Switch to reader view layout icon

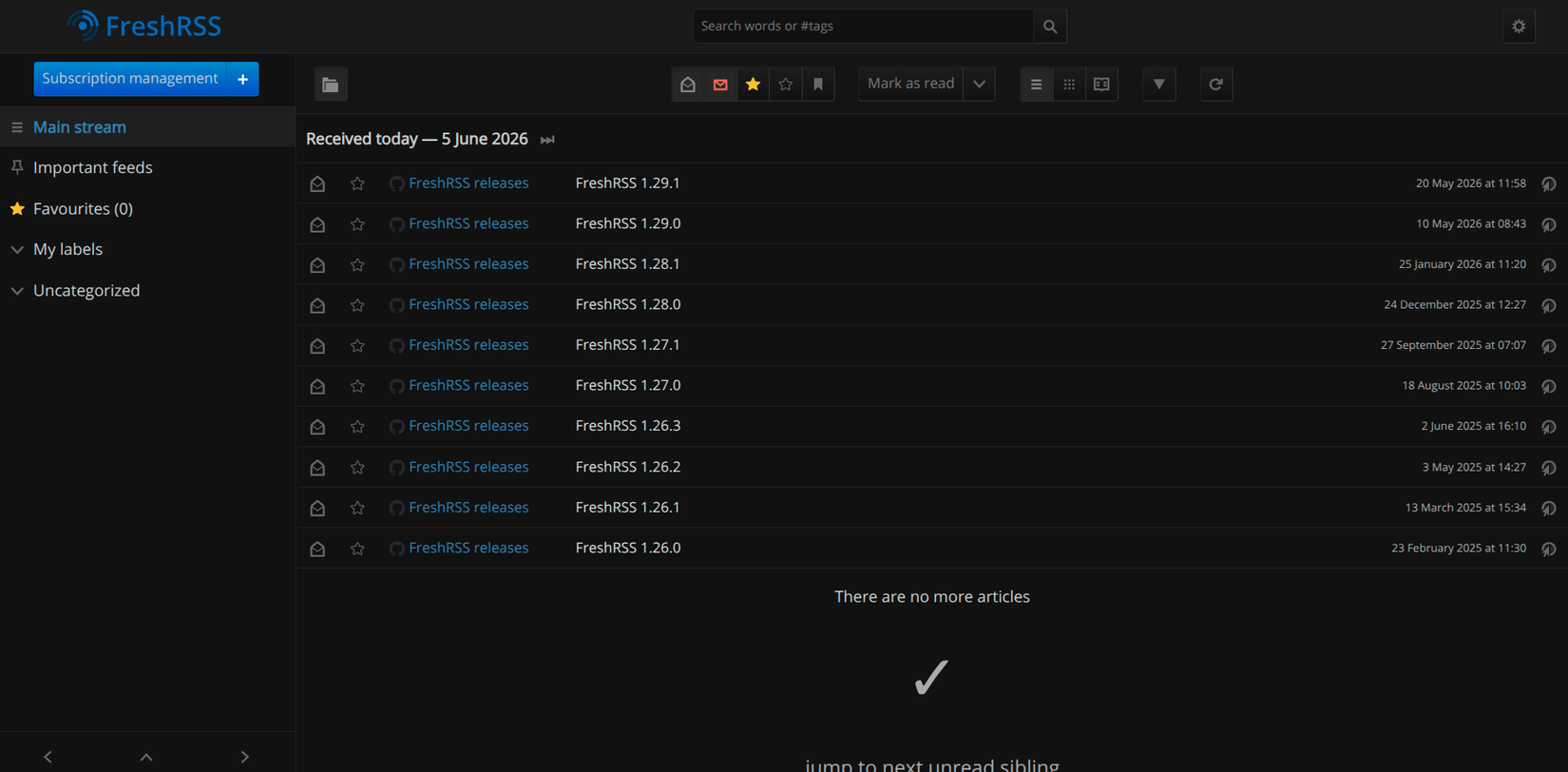click(x=1101, y=85)
